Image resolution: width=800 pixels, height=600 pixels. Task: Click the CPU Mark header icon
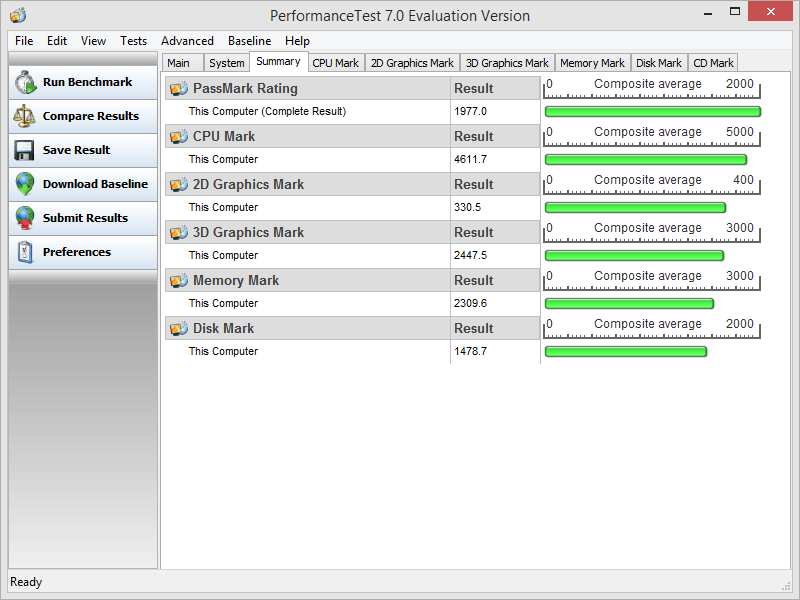click(179, 136)
